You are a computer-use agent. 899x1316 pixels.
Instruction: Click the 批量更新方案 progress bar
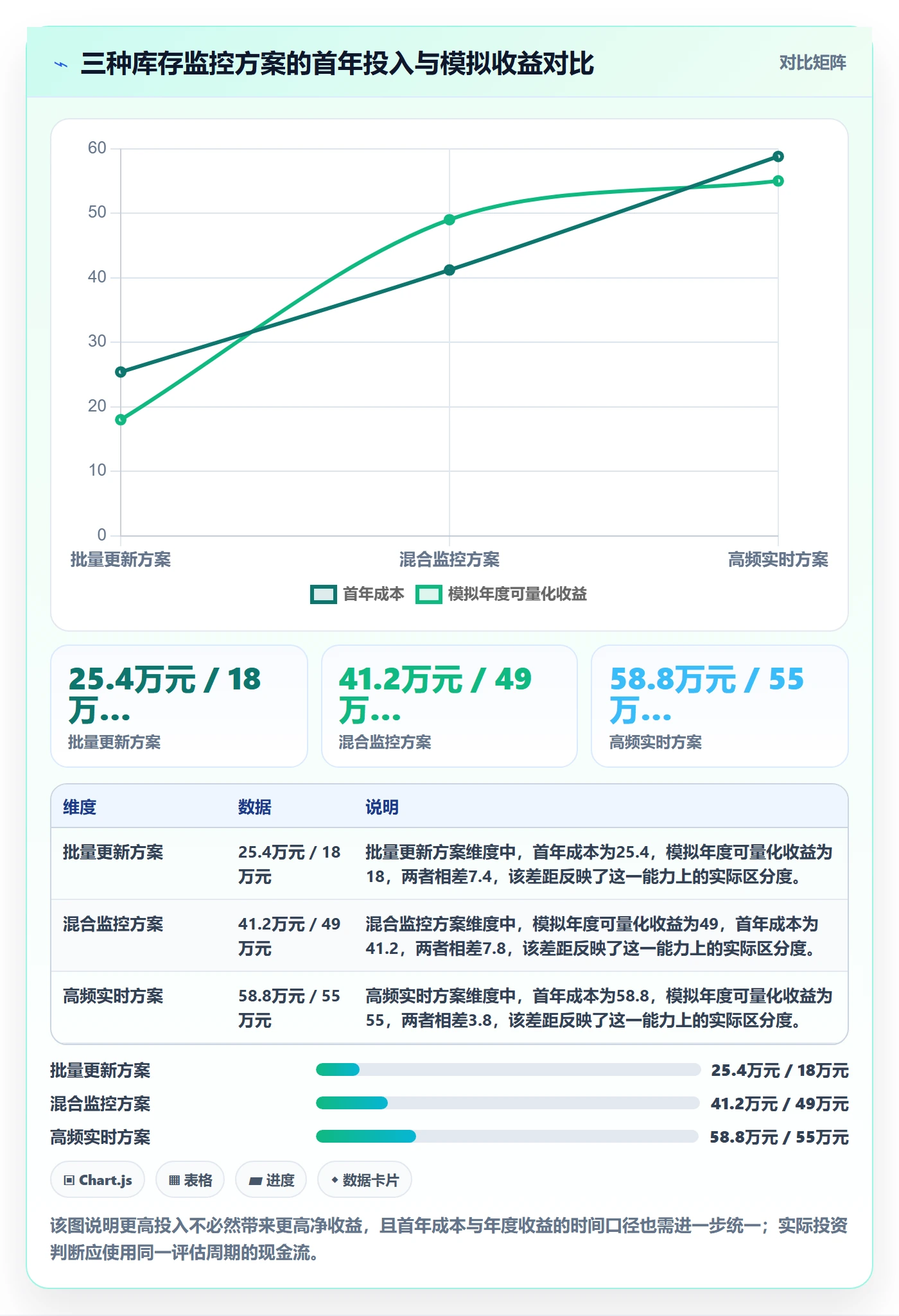508,1069
